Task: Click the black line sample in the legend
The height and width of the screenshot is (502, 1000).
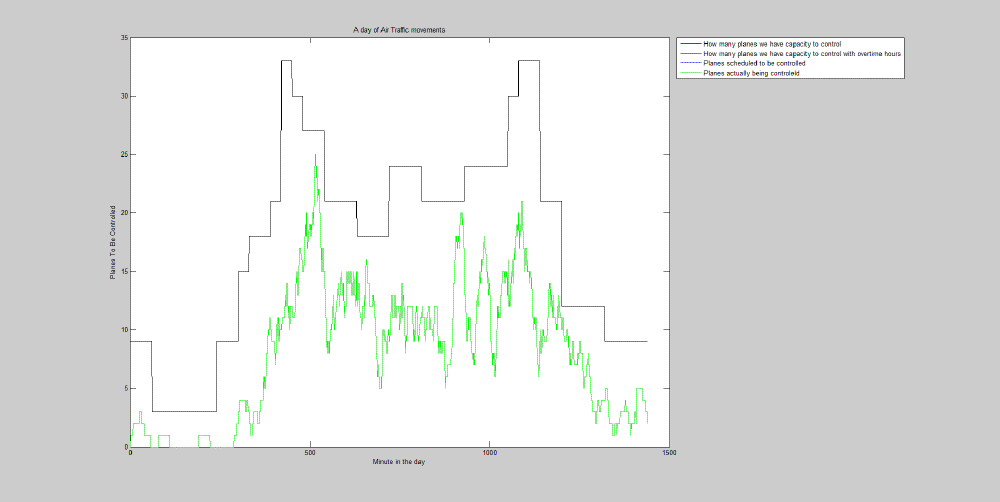Action: click(x=689, y=54)
